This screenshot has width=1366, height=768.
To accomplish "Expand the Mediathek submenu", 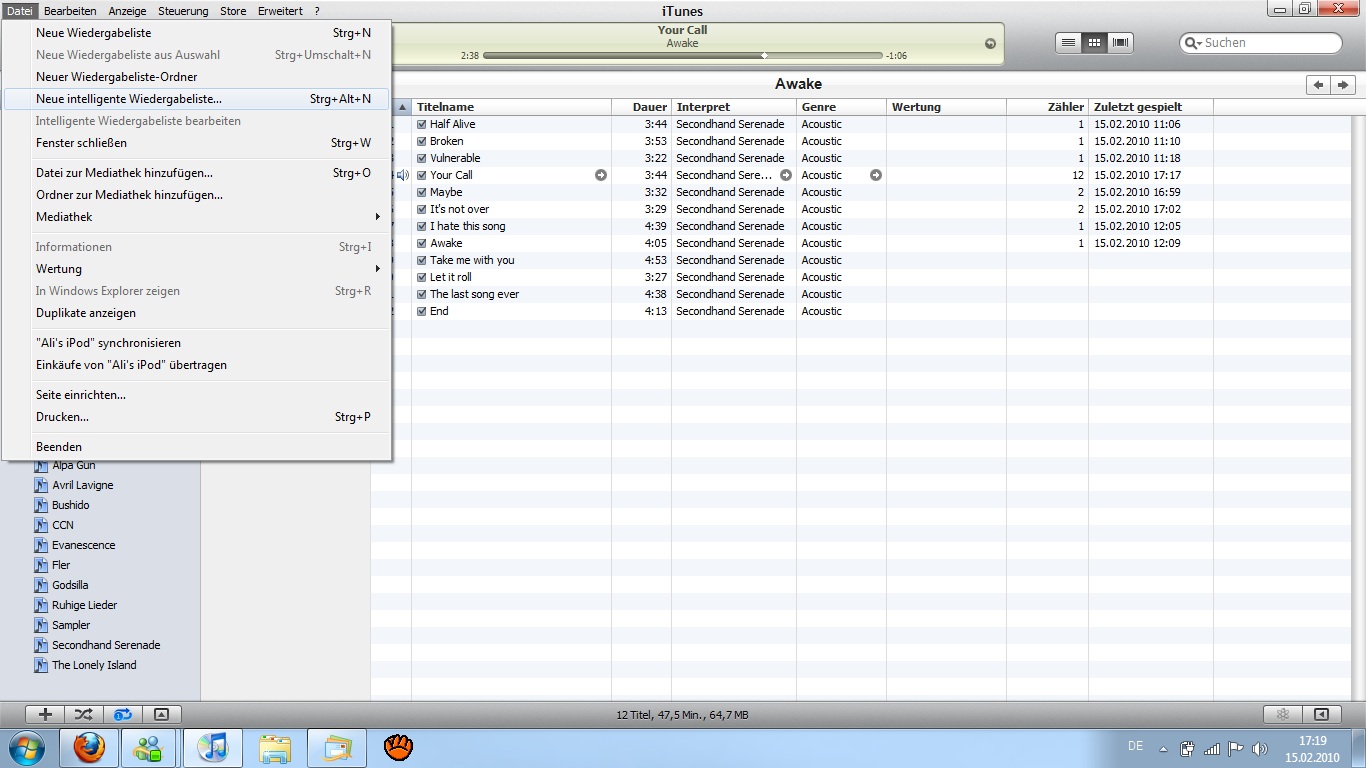I will click(196, 217).
